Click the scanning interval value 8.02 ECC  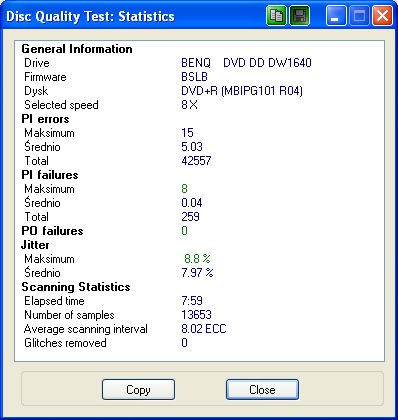click(204, 329)
